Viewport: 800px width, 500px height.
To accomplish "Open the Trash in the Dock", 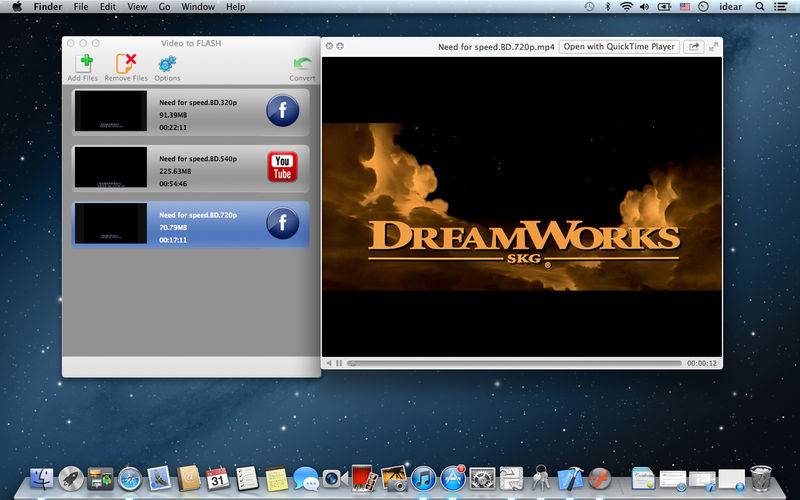I will click(761, 478).
